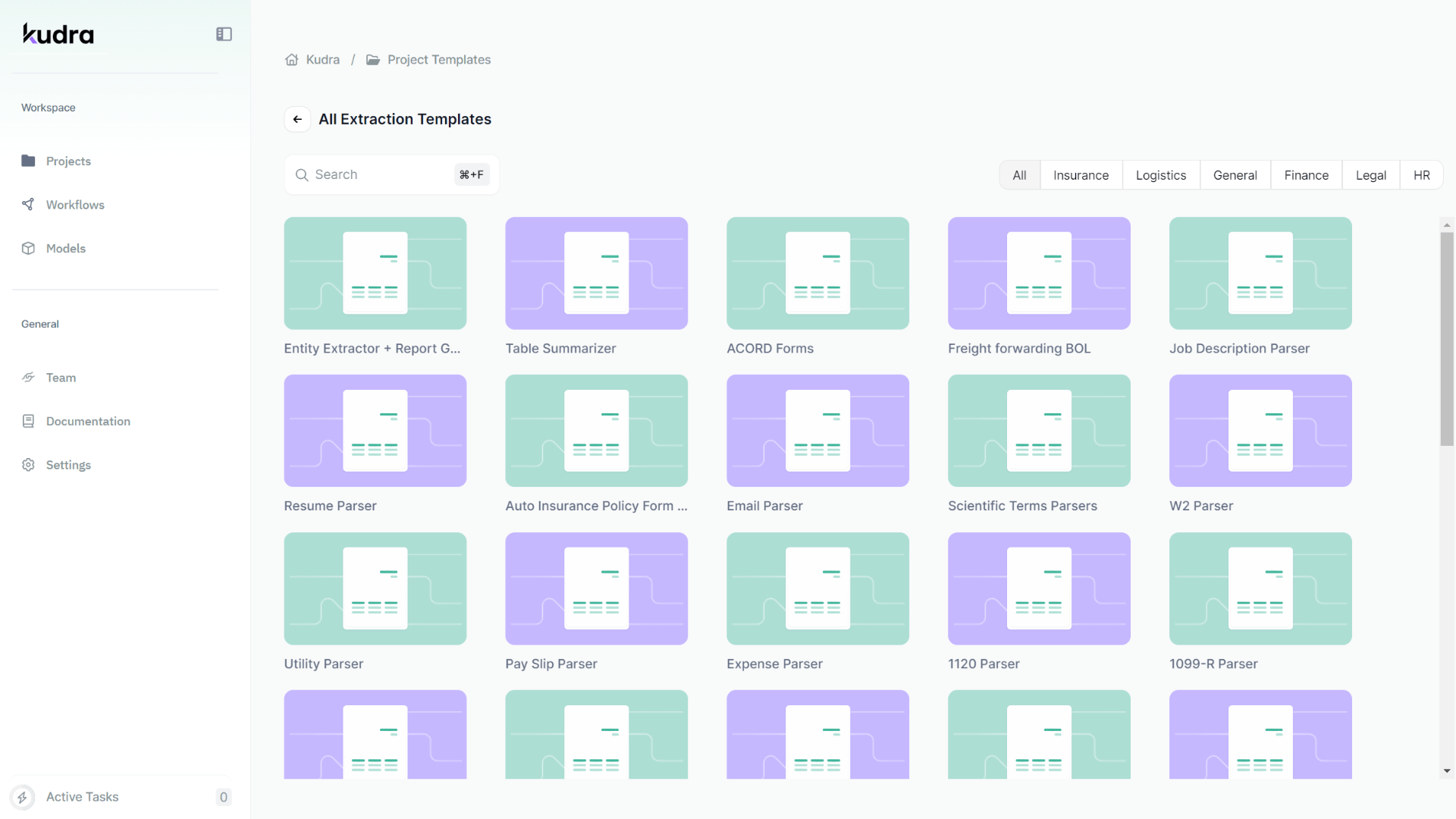Select the Logistics filter tab

click(x=1160, y=175)
